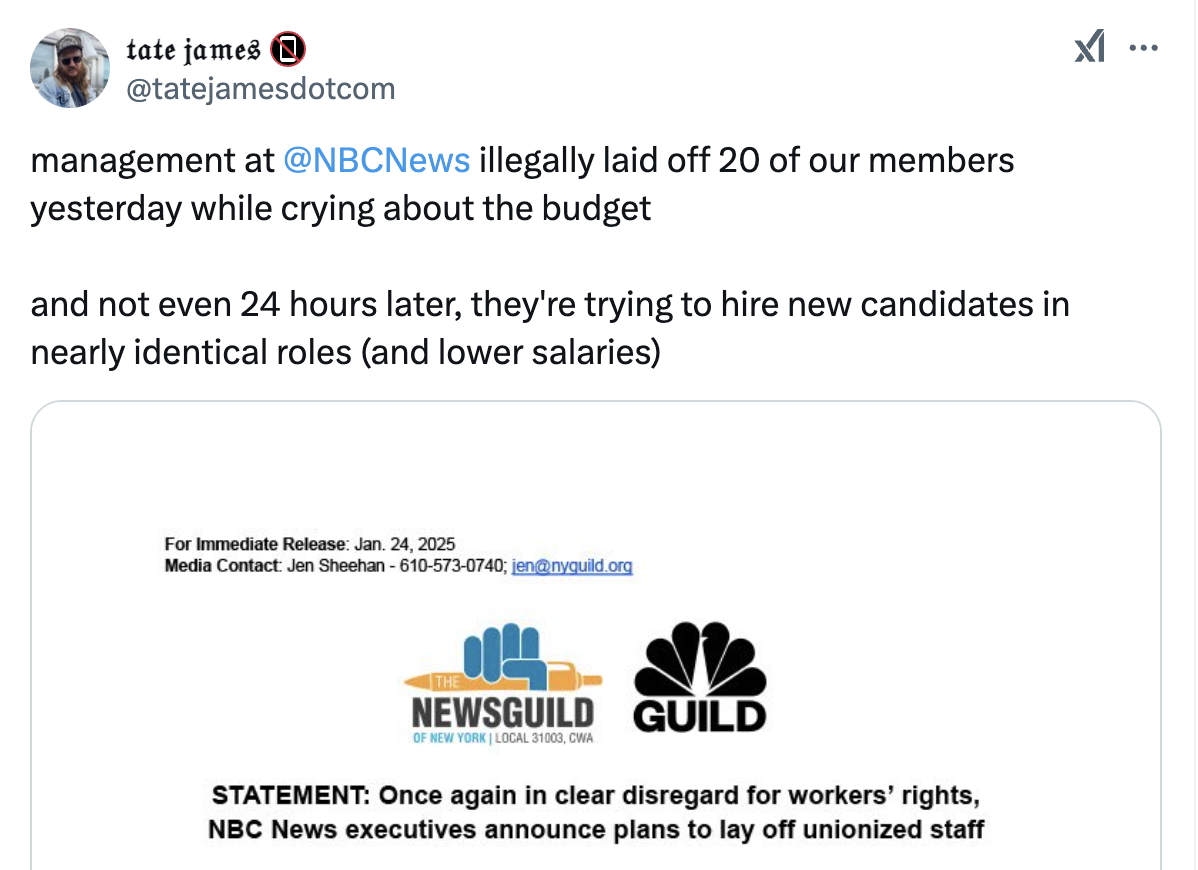
Task: Click the display name "tate james"
Action: point(194,48)
